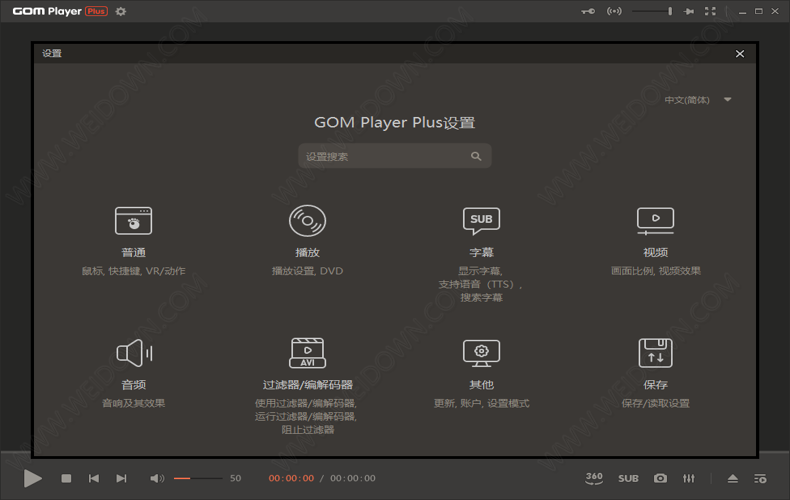The width and height of the screenshot is (790, 500).
Task: Click the 保存/读取设置 description text
Action: coord(655,403)
